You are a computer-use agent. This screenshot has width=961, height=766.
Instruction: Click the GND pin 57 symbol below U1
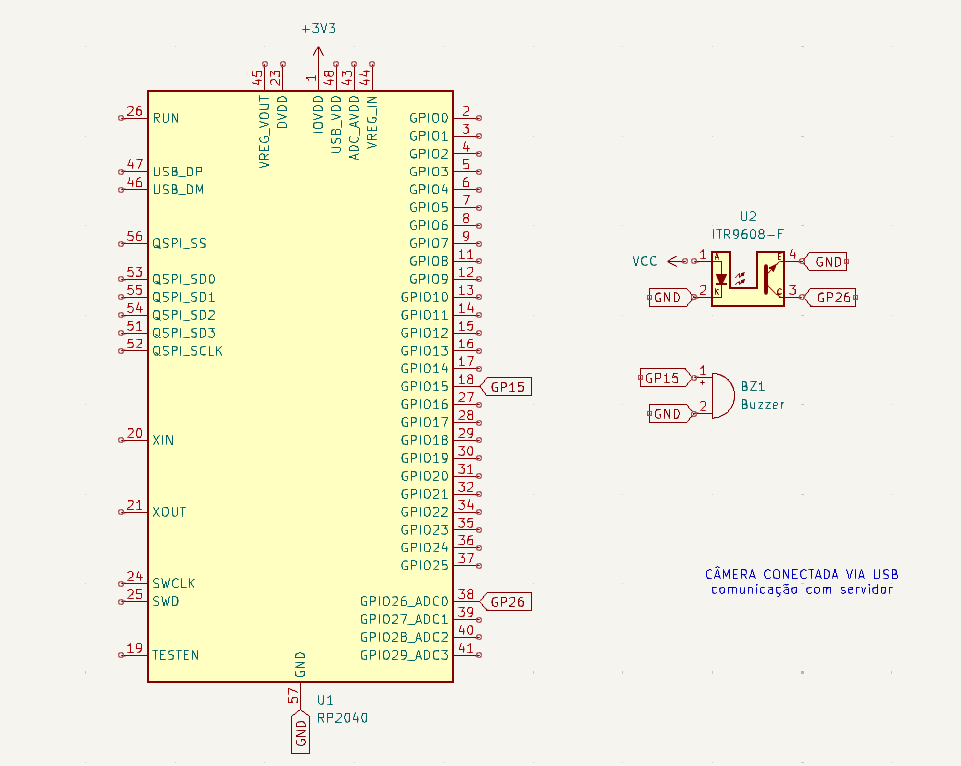click(298, 734)
